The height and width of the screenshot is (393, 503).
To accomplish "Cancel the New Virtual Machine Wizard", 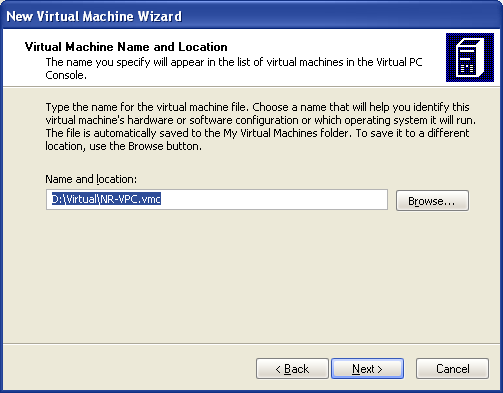I will (x=452, y=369).
